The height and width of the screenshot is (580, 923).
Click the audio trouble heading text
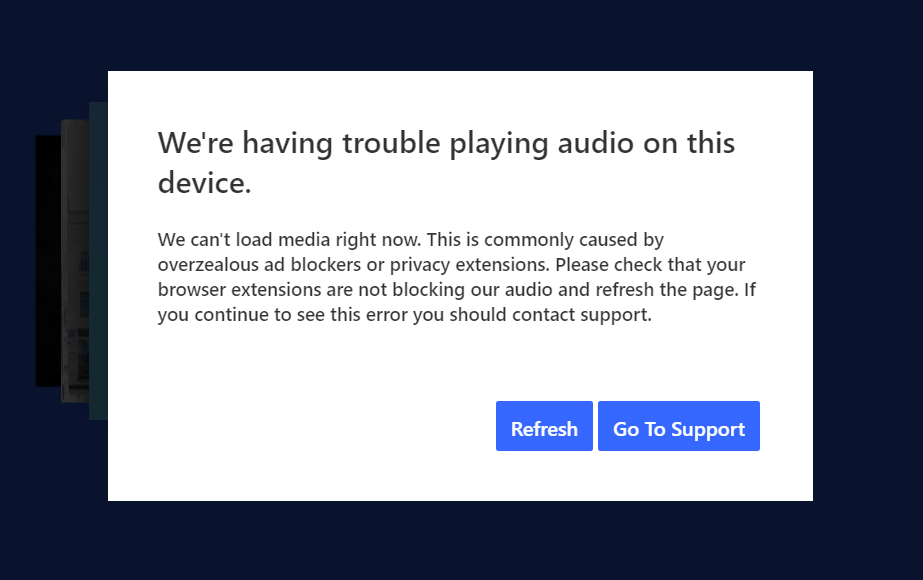point(446,144)
